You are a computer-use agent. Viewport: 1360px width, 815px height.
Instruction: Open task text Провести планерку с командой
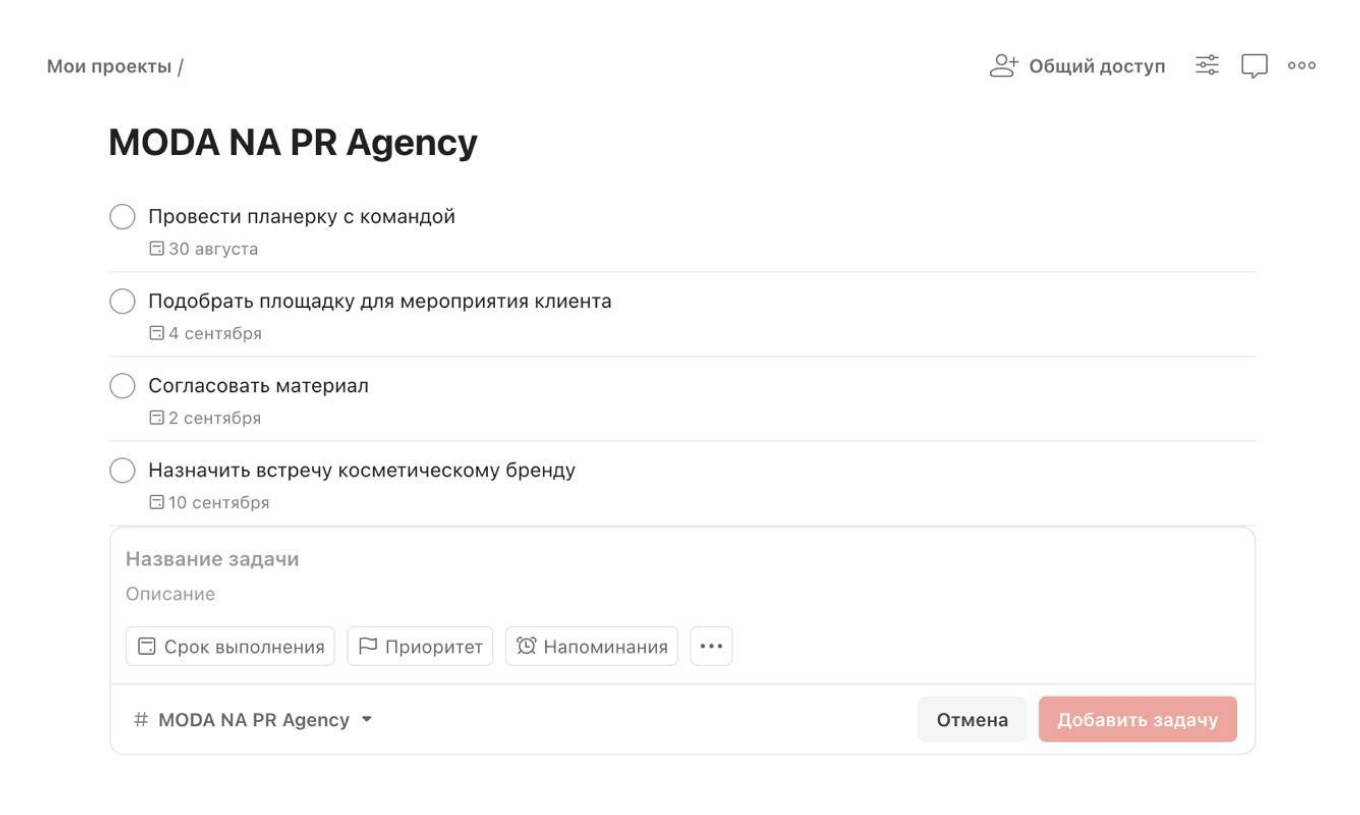(x=302, y=216)
